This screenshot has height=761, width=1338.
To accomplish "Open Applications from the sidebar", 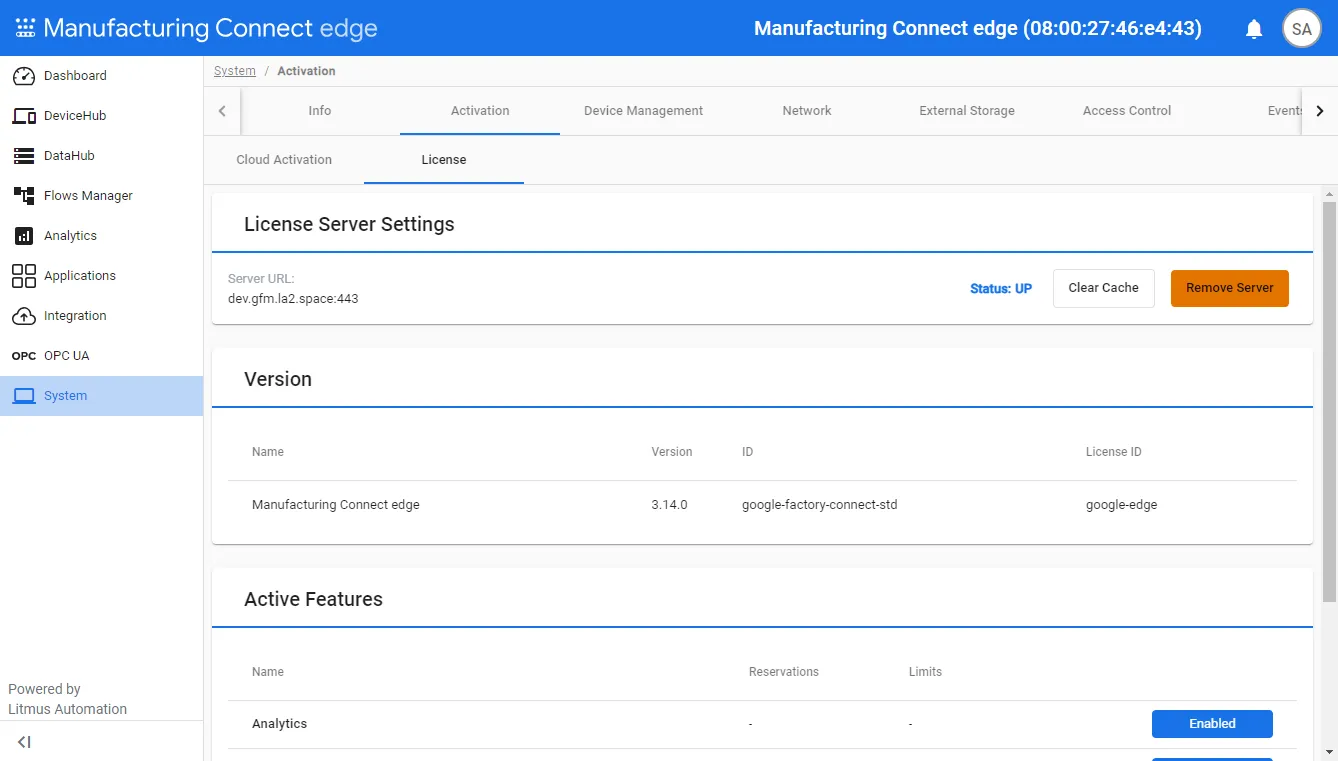I will click(x=102, y=276).
